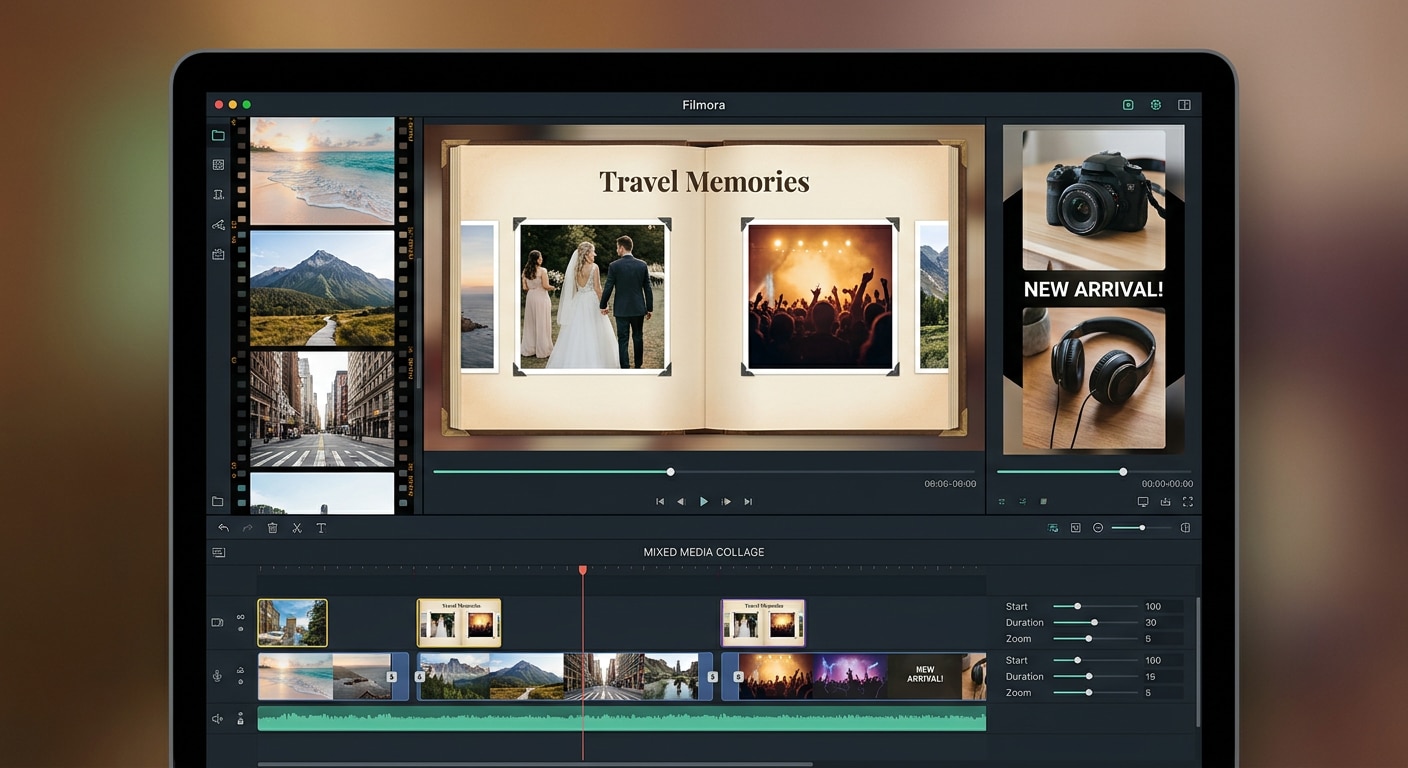Select the mountain path thumbnail in the media strip
Screen dimensions: 1408x768
(322, 288)
